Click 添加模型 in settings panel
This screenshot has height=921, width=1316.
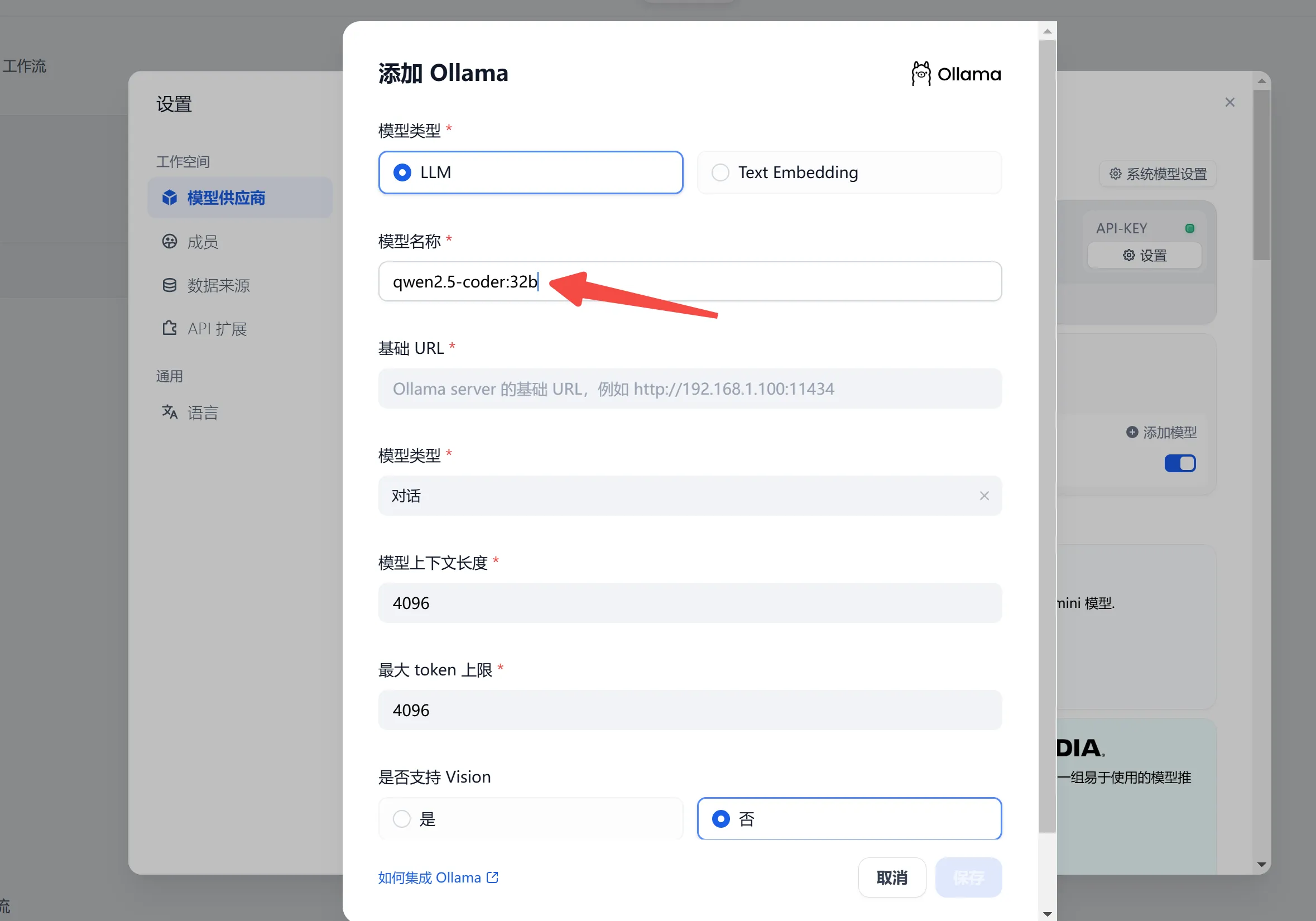pos(1161,432)
